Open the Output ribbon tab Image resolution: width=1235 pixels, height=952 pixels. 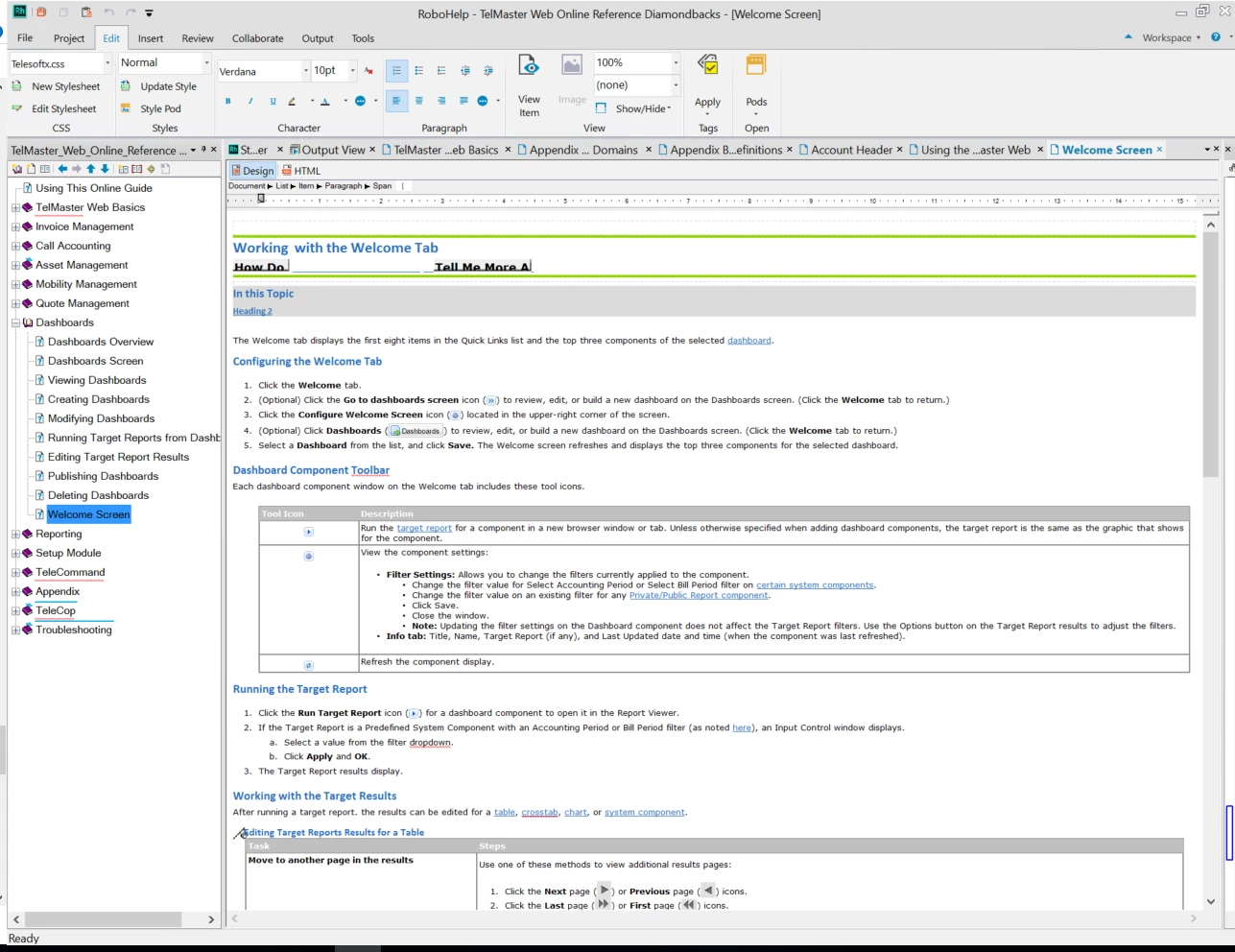(x=318, y=38)
